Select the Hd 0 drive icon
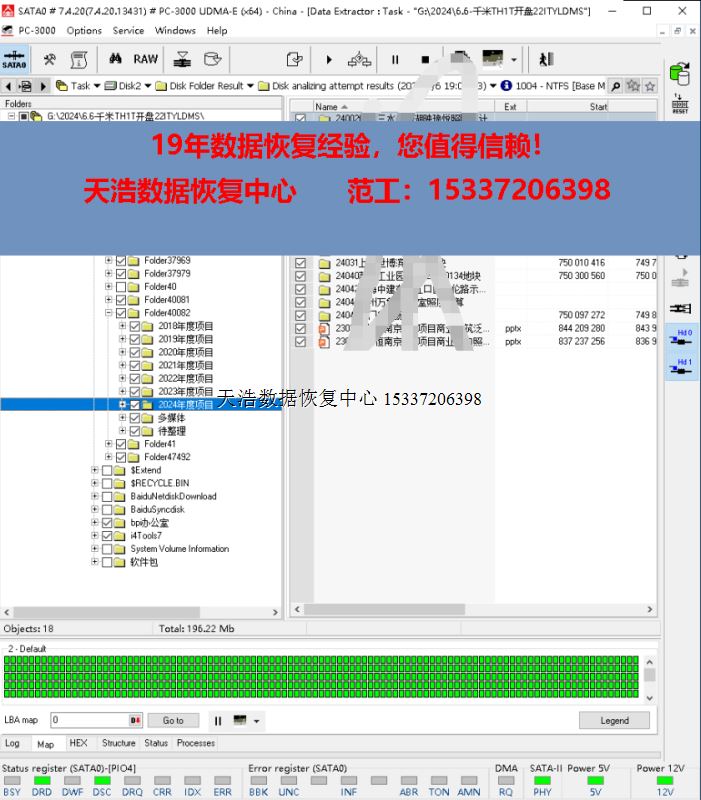Viewport: 701px width, 800px height. (683, 337)
